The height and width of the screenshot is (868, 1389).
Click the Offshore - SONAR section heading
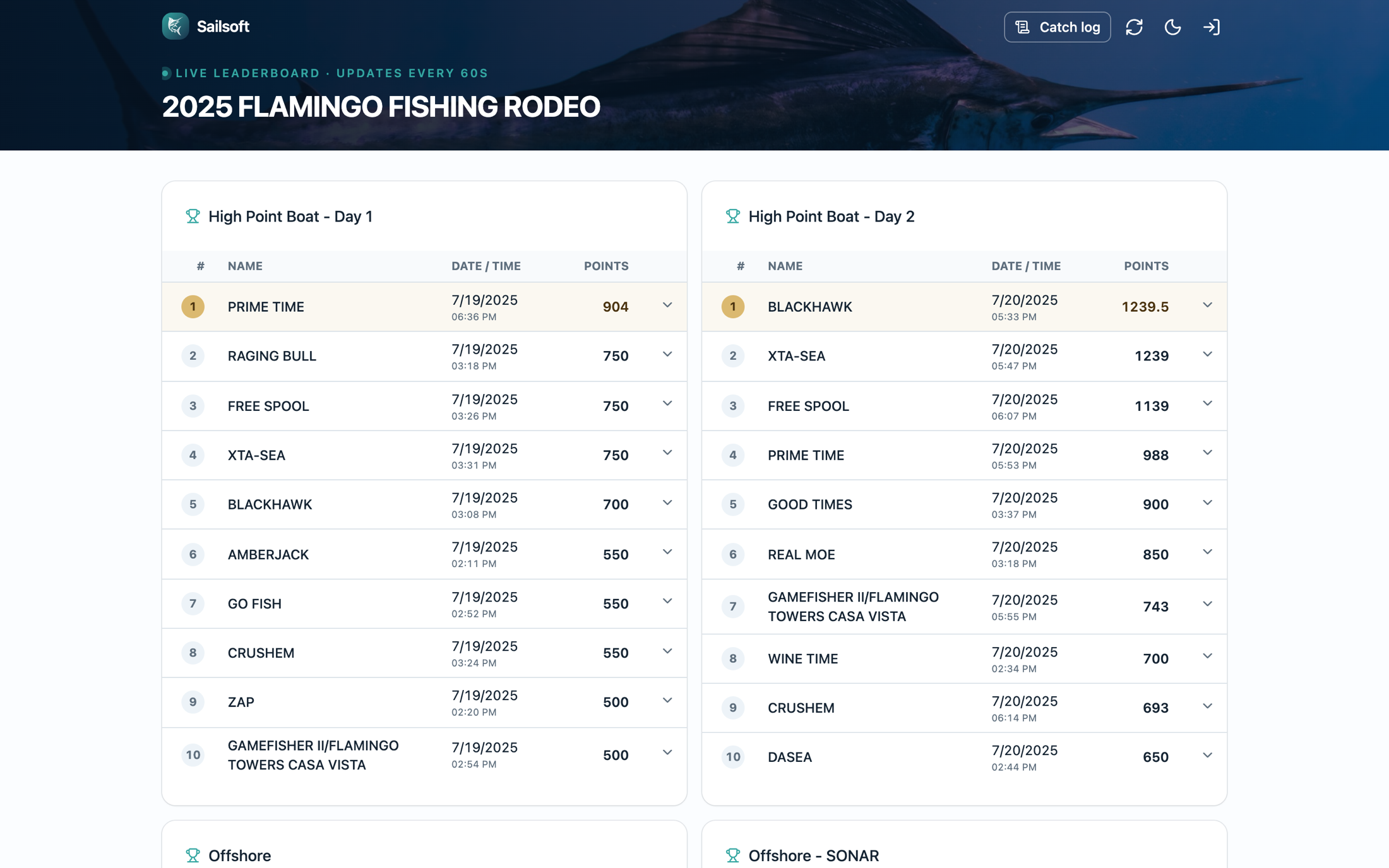pos(813,855)
